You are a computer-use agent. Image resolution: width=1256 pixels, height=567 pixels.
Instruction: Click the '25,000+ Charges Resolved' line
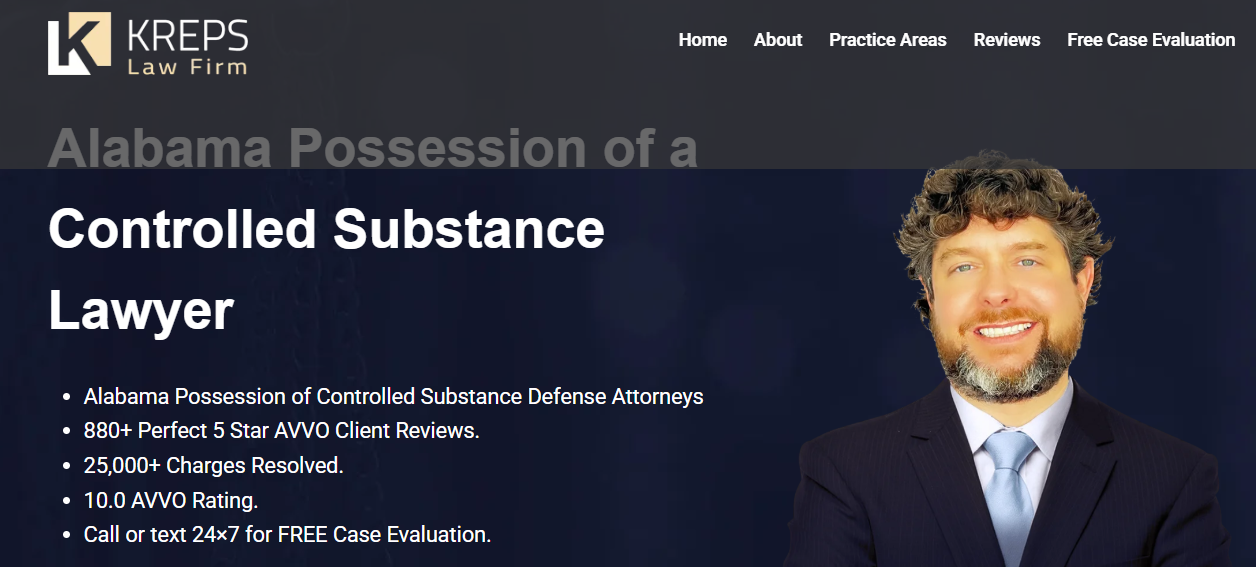213,465
